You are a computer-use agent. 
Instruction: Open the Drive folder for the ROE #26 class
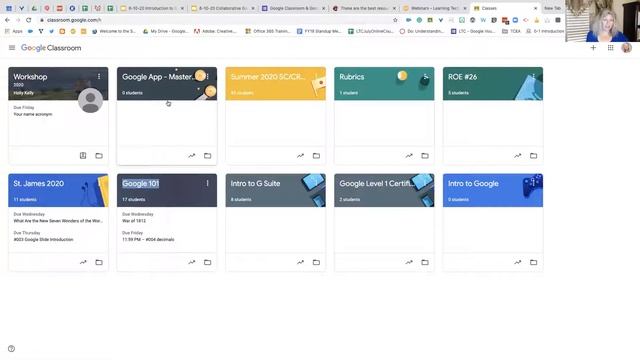point(533,156)
